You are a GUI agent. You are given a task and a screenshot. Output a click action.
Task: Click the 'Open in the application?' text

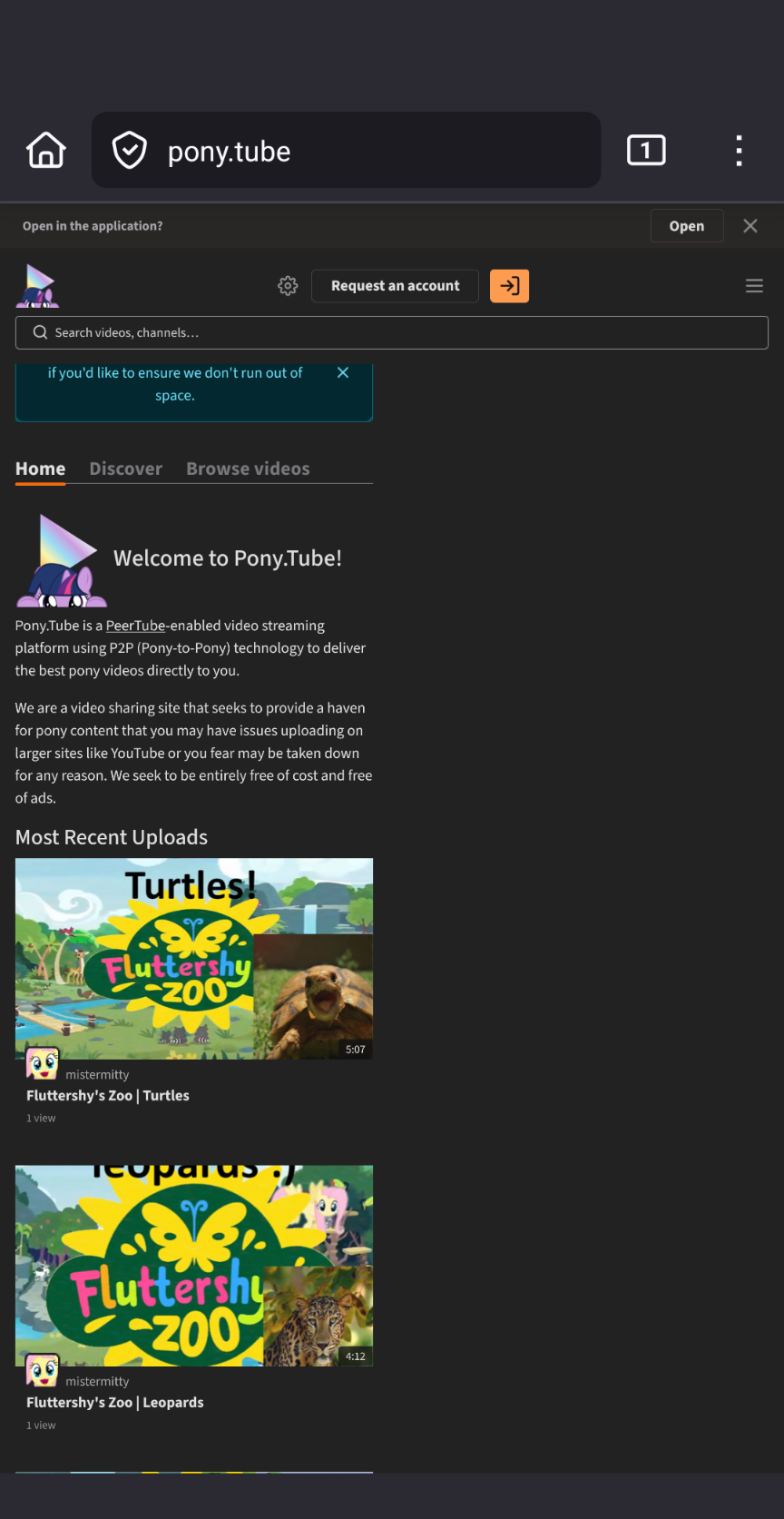coord(93,226)
